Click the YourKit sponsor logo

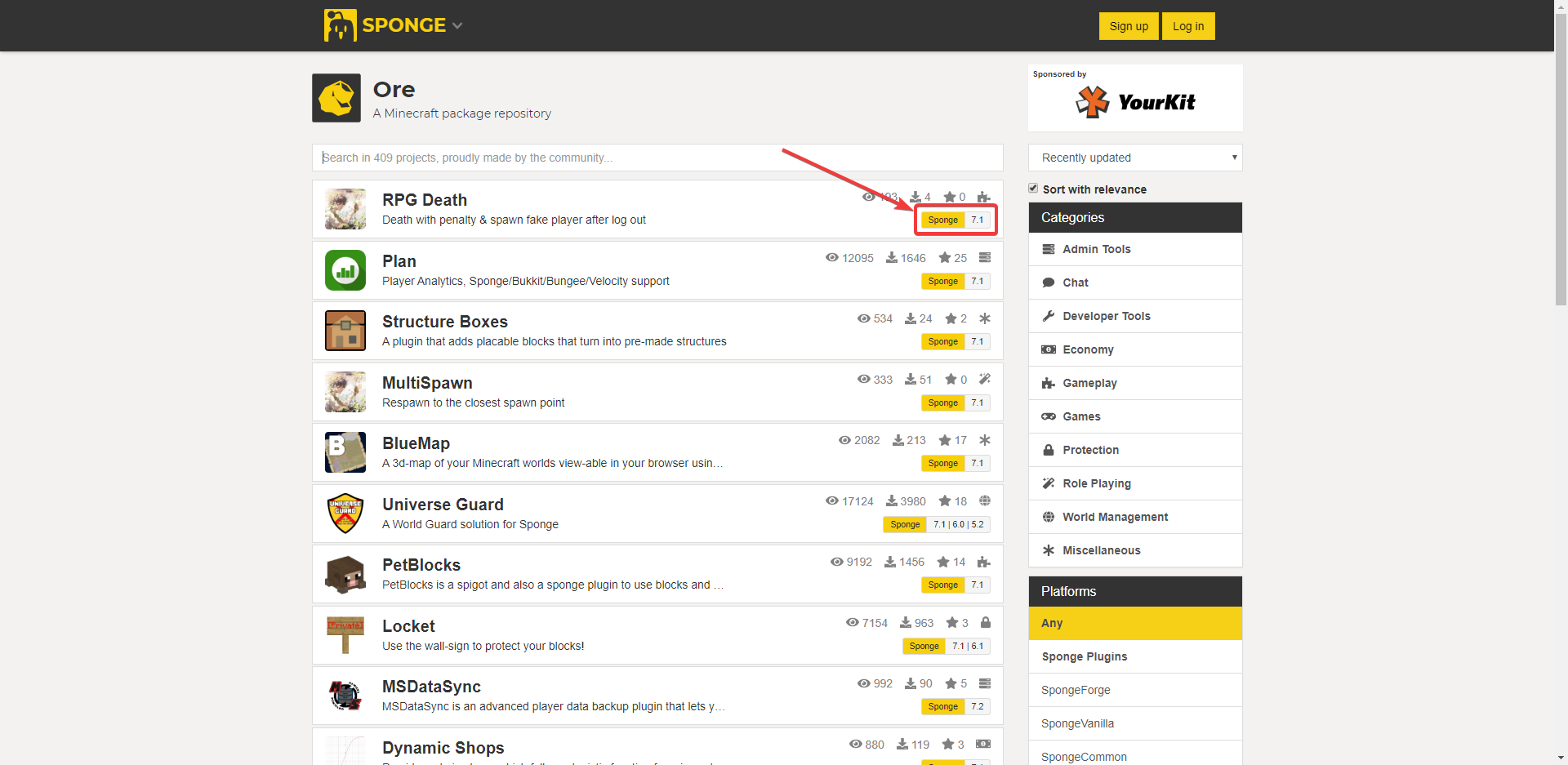pos(1135,102)
